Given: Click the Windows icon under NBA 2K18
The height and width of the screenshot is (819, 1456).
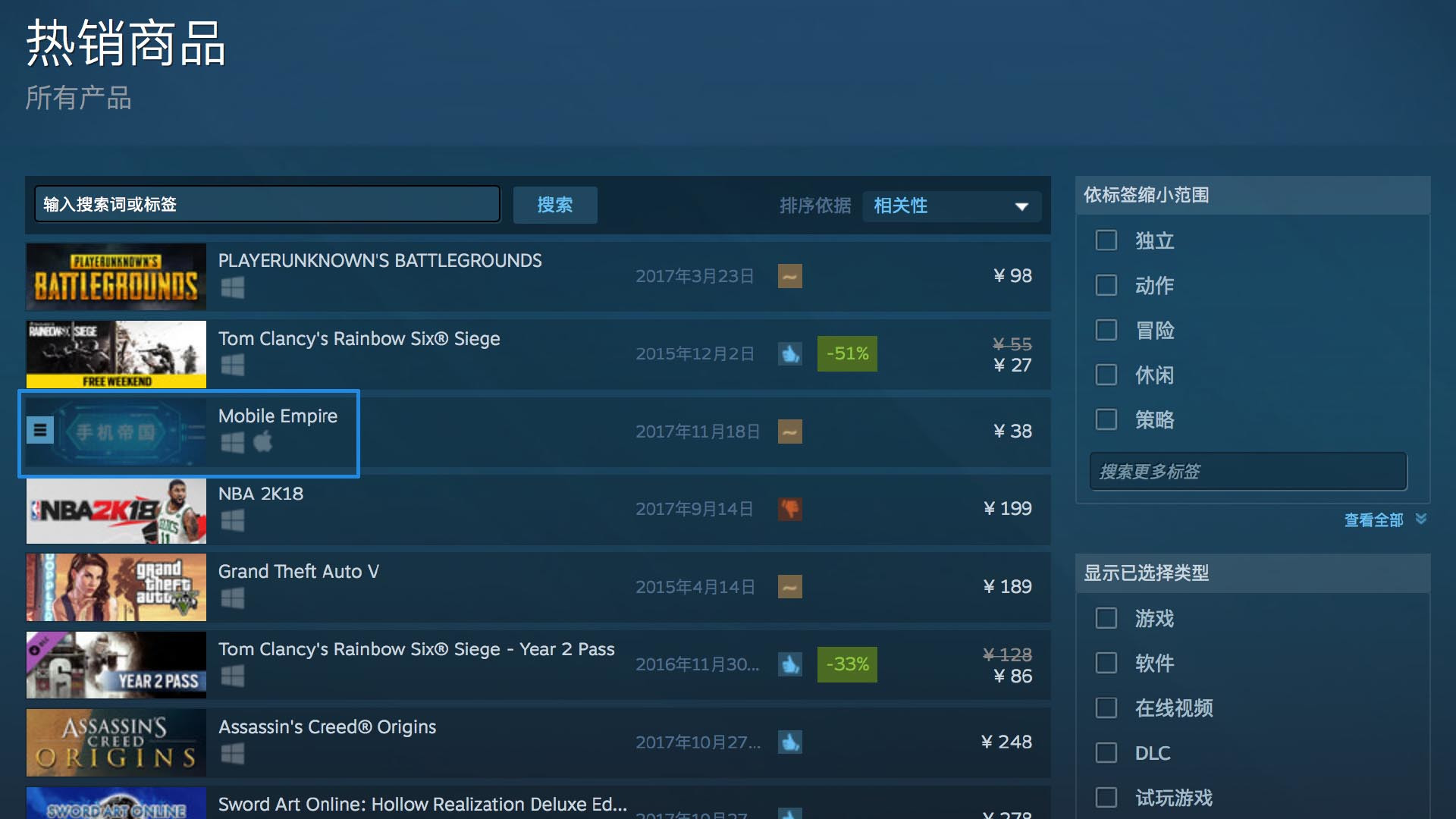Looking at the screenshot, I should [x=233, y=521].
